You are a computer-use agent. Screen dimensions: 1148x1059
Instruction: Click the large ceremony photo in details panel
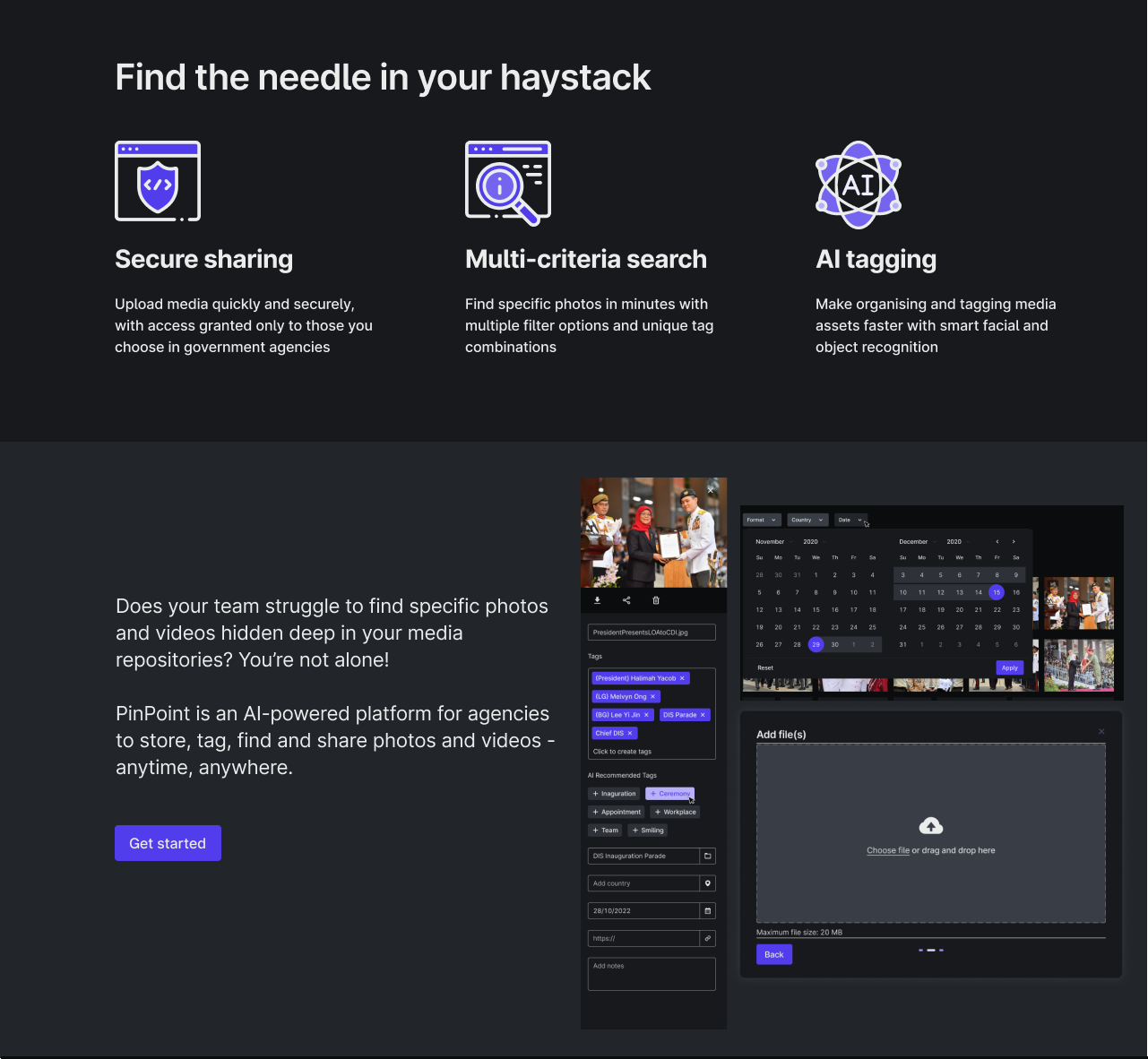(x=653, y=532)
